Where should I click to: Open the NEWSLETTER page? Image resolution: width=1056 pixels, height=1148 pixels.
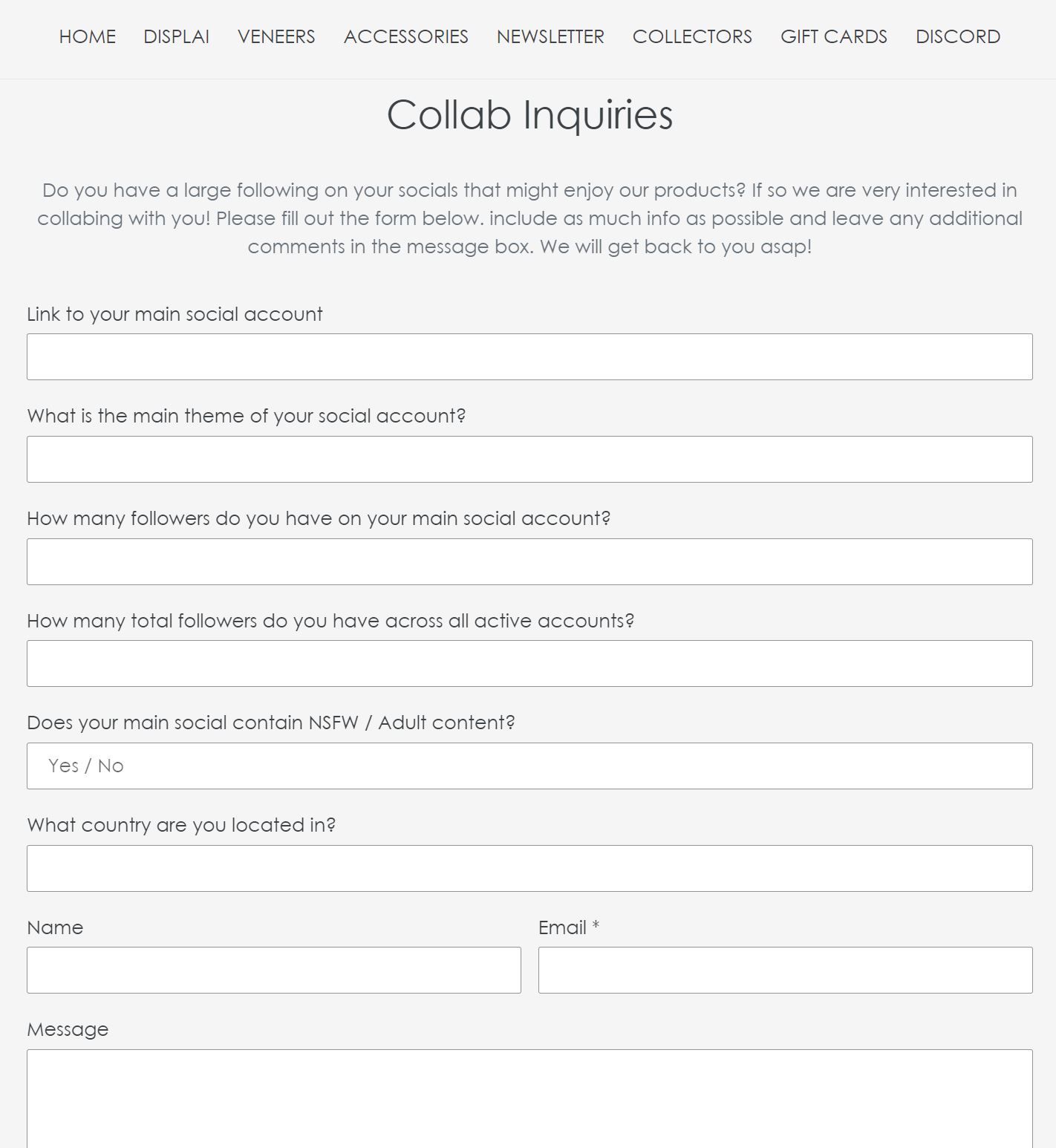coord(550,36)
